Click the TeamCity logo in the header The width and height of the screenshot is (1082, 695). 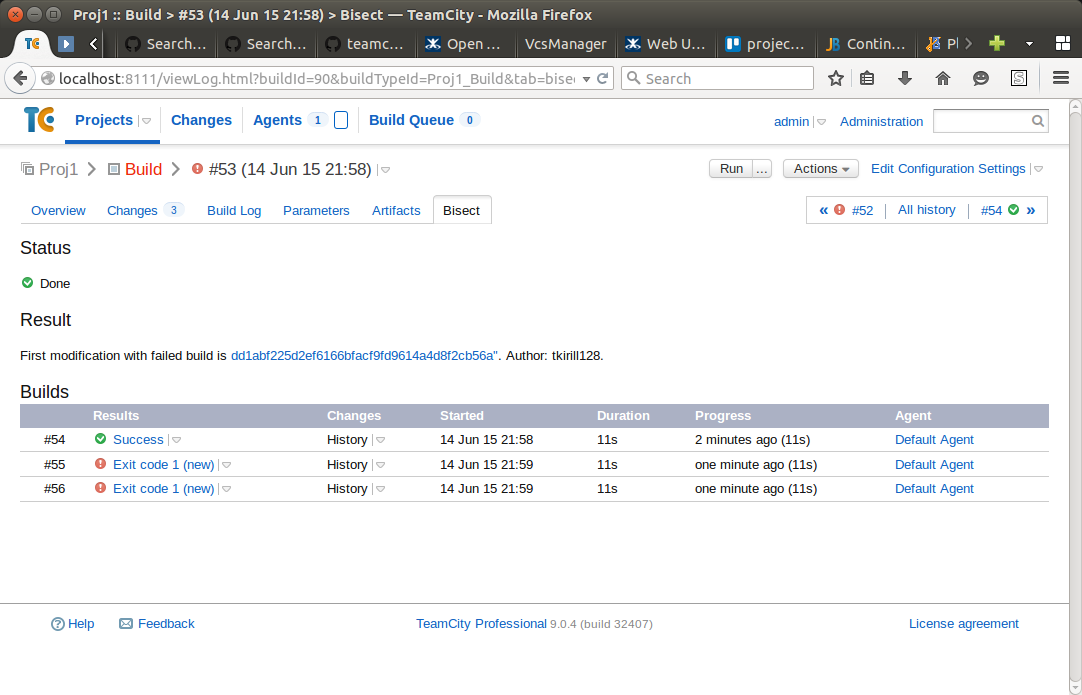(39, 120)
